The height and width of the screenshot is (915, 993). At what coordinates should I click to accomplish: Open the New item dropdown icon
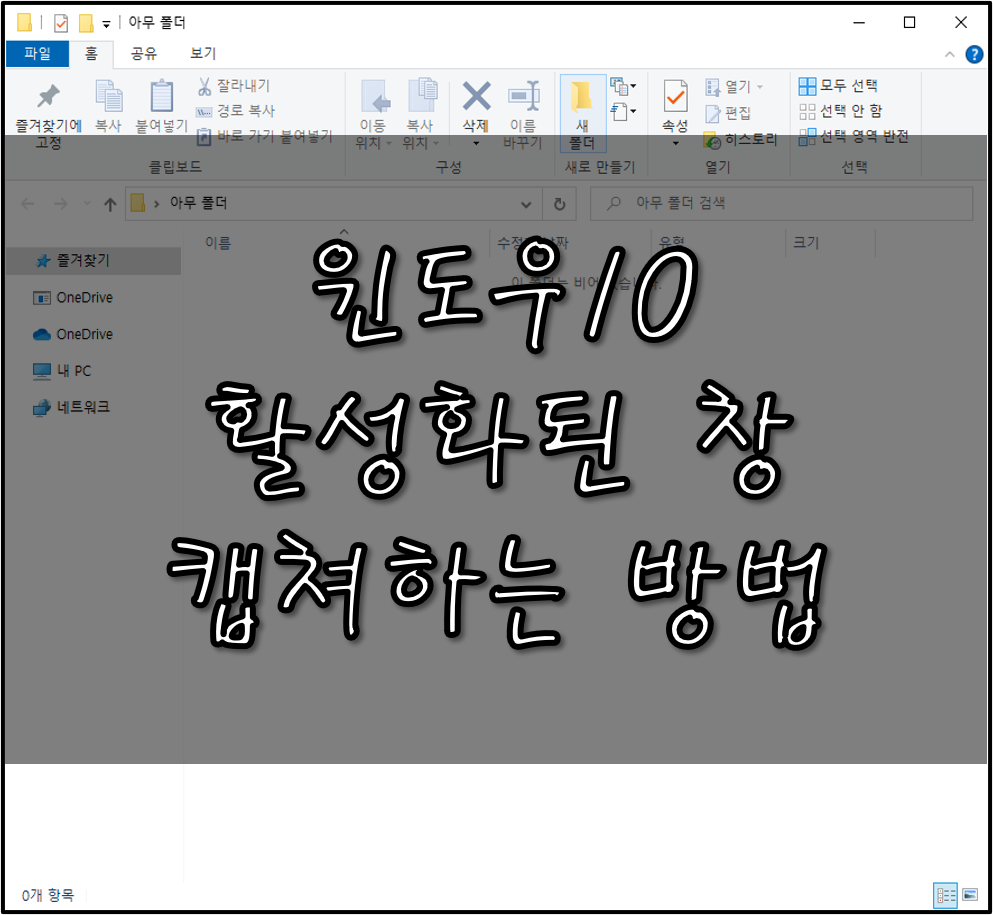click(x=623, y=85)
